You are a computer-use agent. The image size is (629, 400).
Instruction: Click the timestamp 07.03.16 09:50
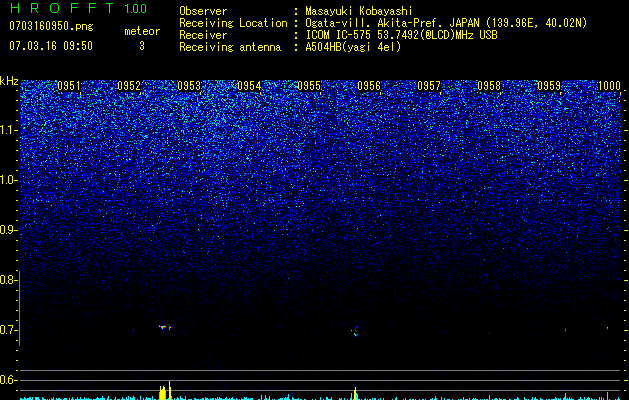pos(51,46)
